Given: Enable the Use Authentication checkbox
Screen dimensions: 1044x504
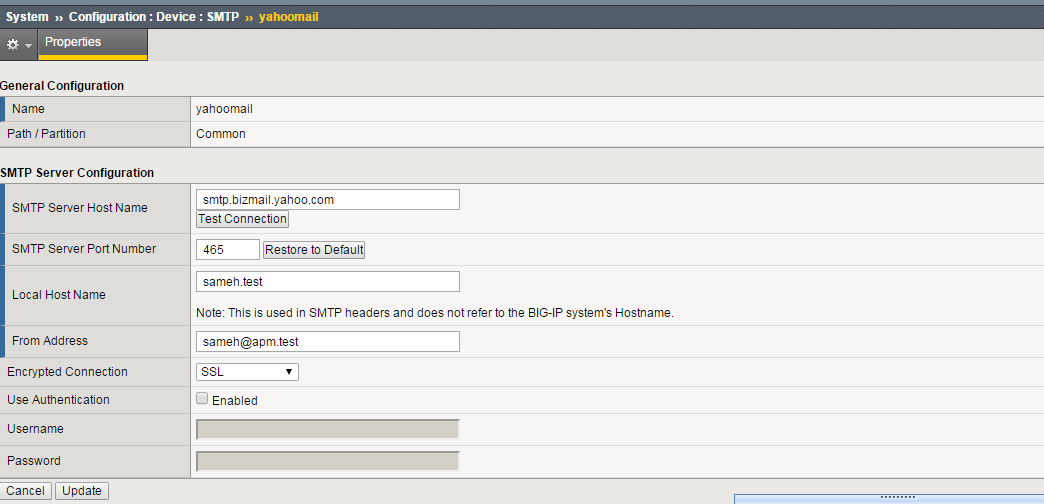Looking at the screenshot, I should 203,399.
